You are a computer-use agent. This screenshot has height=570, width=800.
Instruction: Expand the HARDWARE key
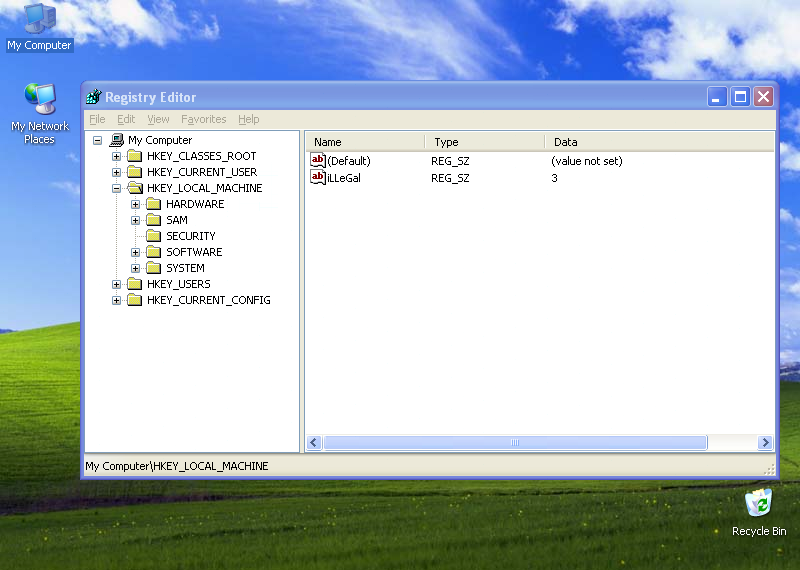(x=135, y=205)
